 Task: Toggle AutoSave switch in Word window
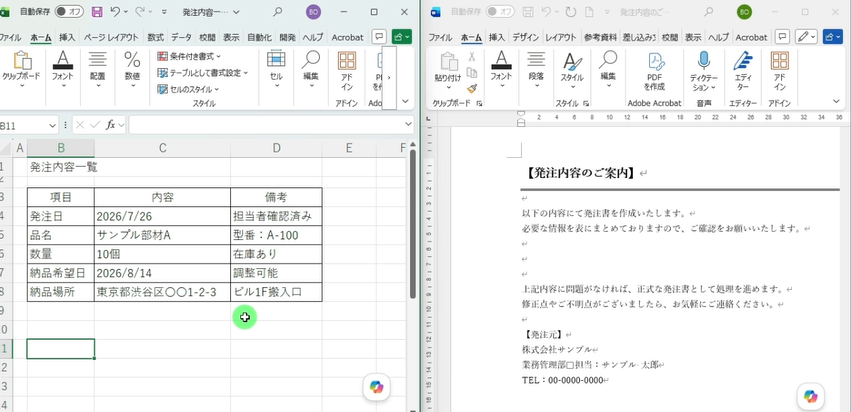(x=500, y=11)
